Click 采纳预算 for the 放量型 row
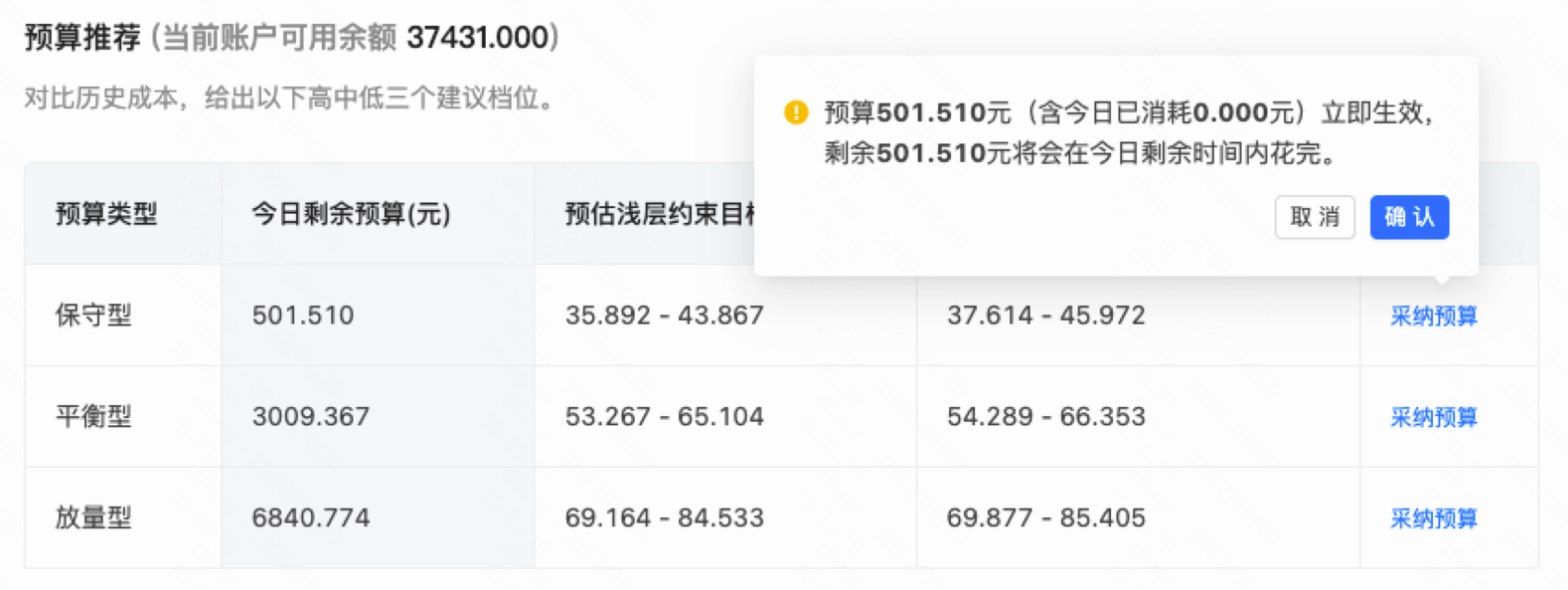Screen dimensions: 1568x590 pos(1432,519)
